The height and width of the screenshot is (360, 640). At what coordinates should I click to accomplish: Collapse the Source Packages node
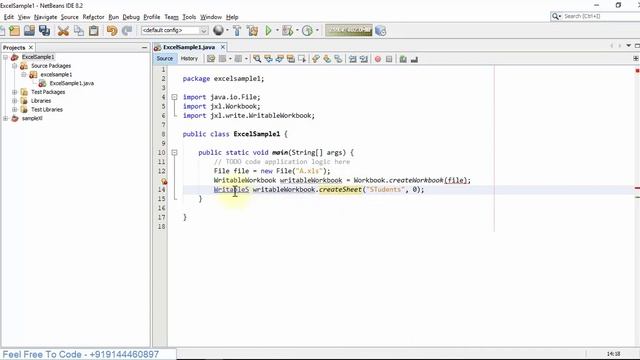tap(15, 66)
